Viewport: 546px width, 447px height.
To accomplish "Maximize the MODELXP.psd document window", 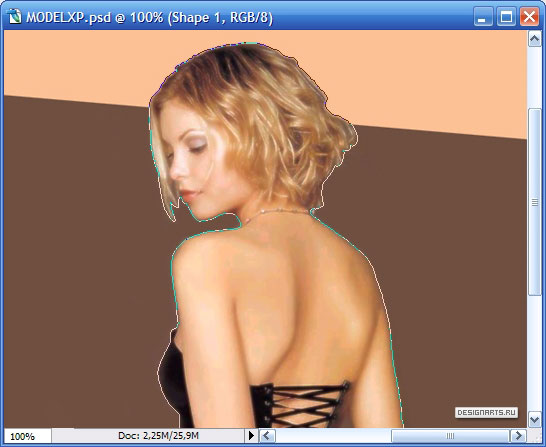I will click(x=506, y=17).
